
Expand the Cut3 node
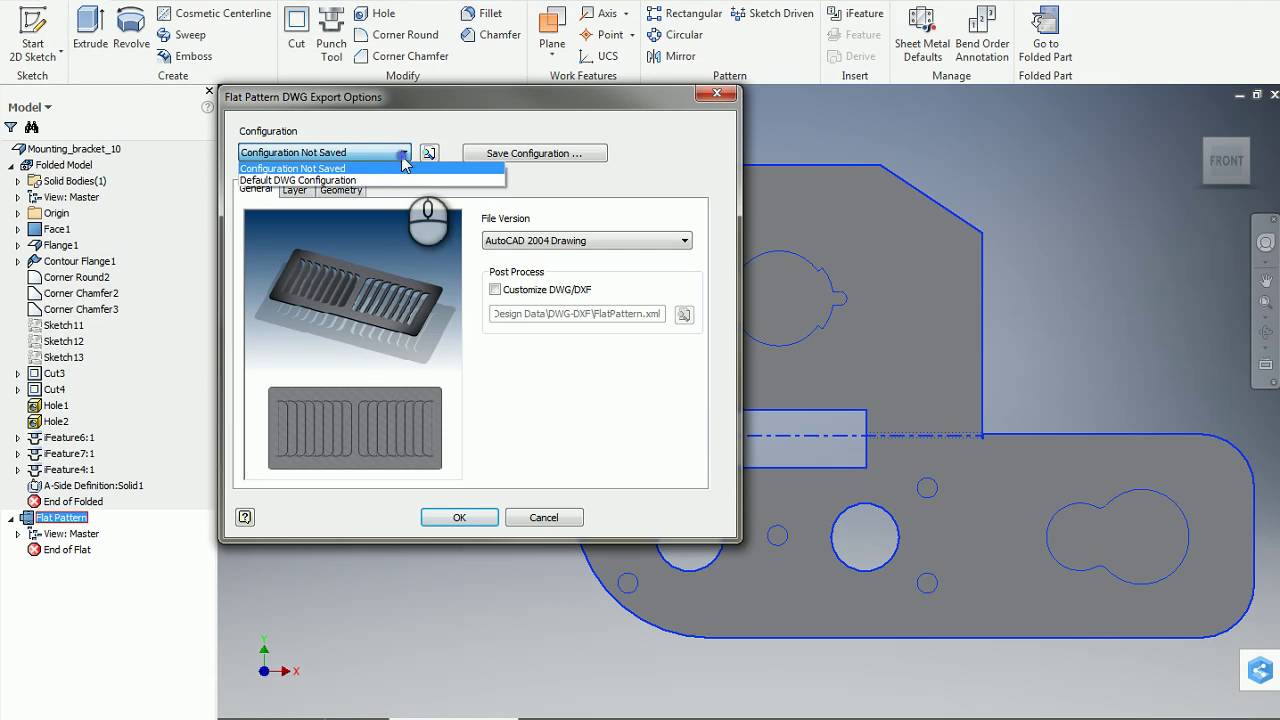[x=18, y=373]
